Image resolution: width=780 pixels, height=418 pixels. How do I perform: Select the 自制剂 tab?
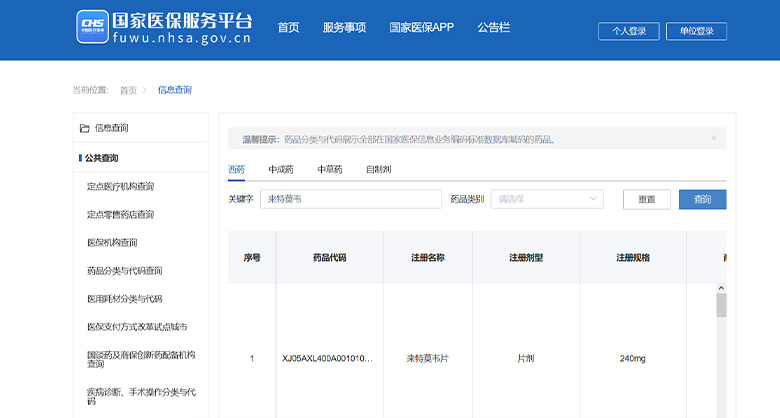coord(379,170)
